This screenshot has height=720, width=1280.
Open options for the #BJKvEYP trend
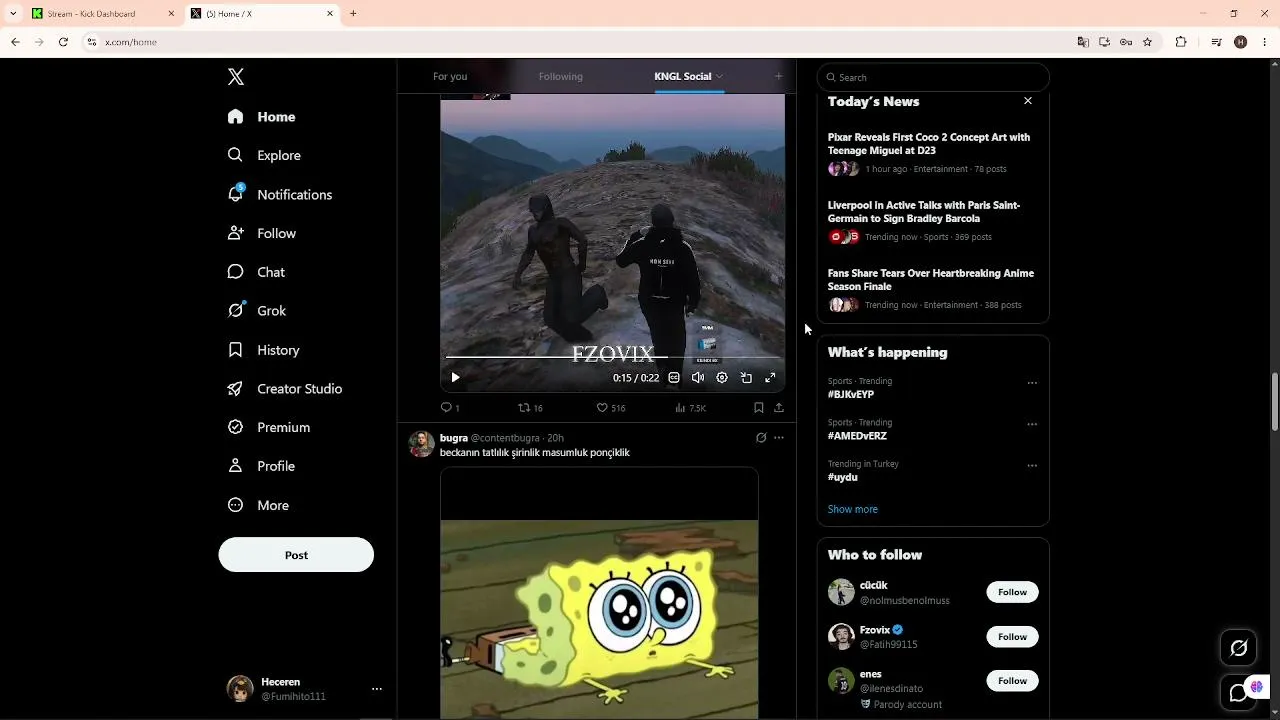tap(1032, 383)
